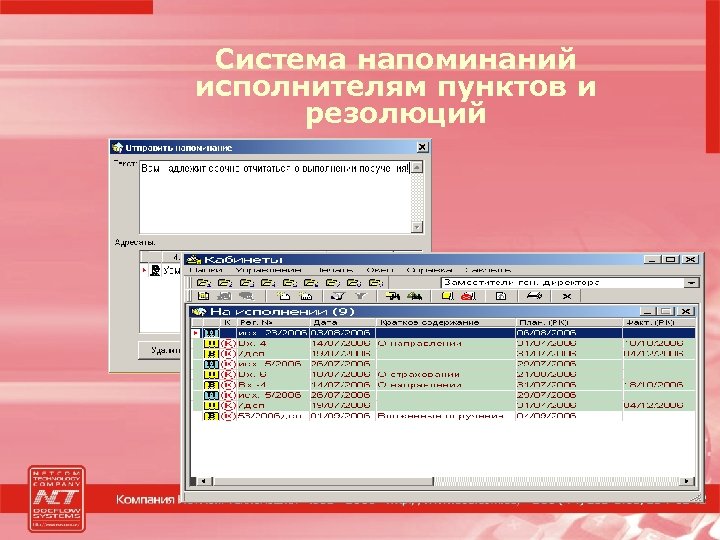Open Печать menu in Кабинеты window
Viewport: 720px width, 540px height.
(335, 270)
